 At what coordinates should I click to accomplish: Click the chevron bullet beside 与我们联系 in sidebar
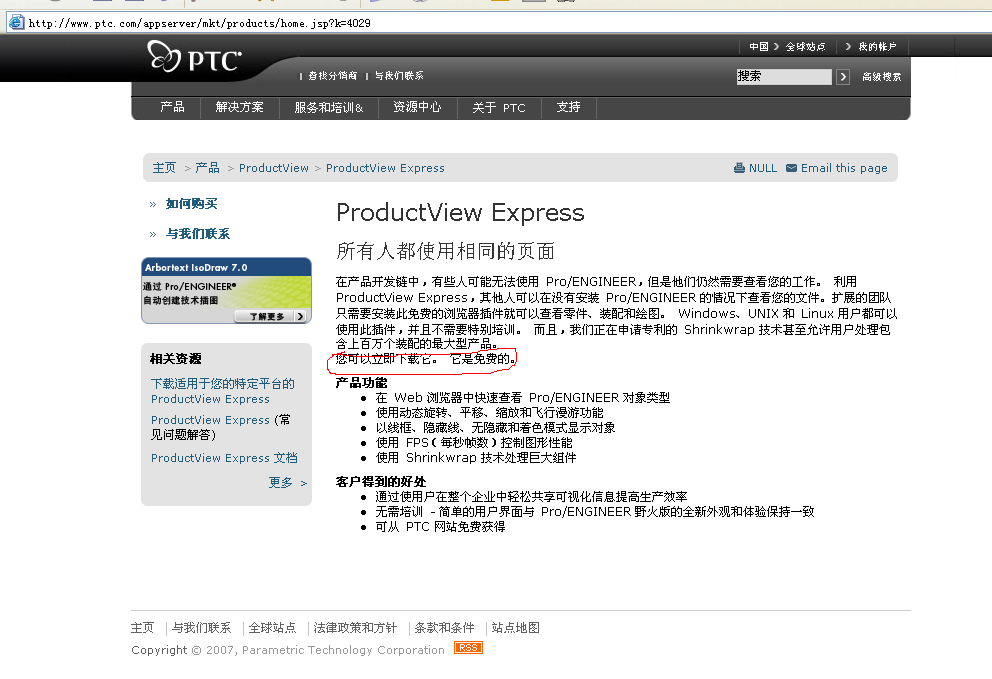point(152,235)
